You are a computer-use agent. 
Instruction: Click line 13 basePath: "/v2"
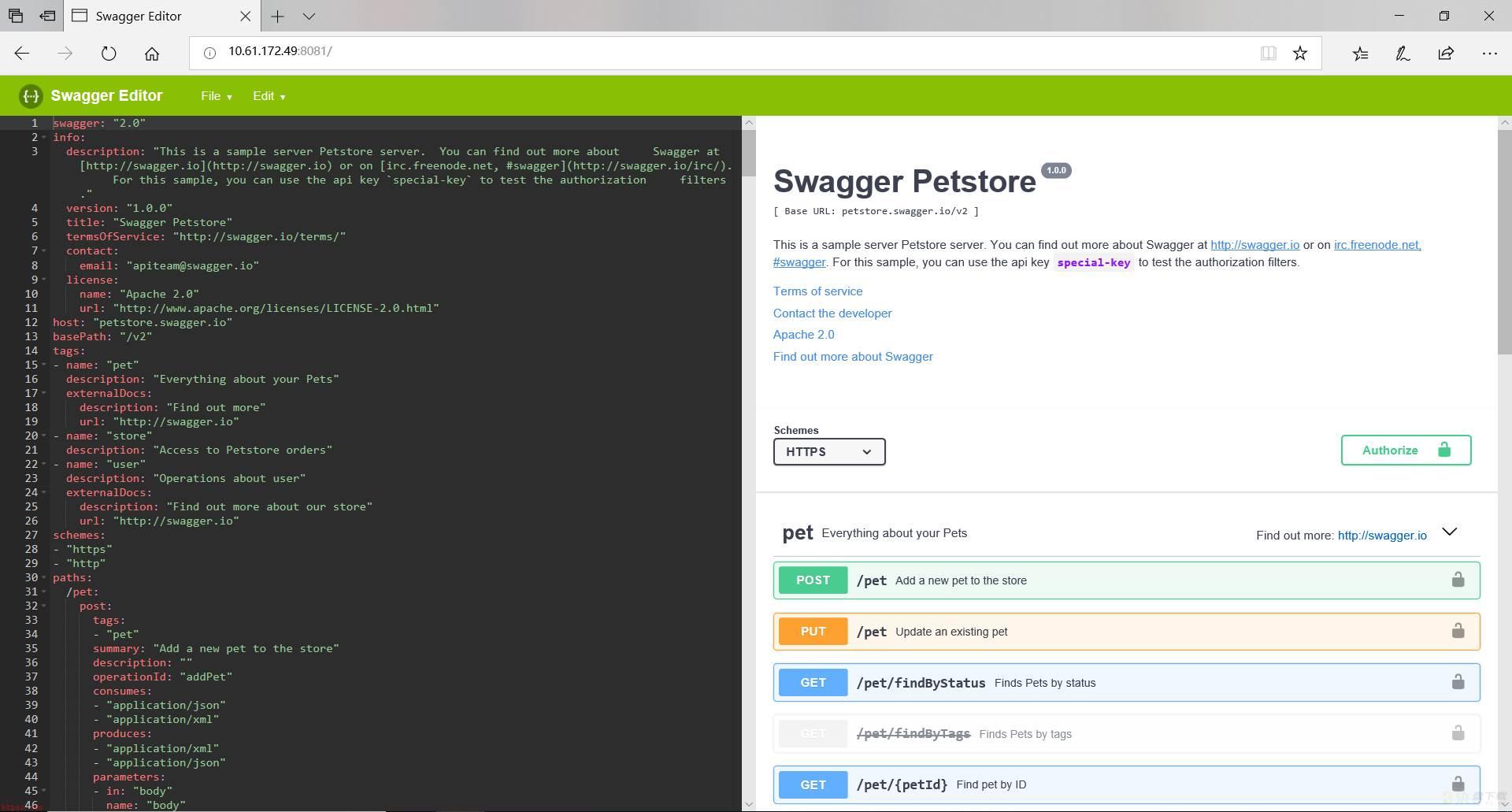pyautogui.click(x=102, y=336)
